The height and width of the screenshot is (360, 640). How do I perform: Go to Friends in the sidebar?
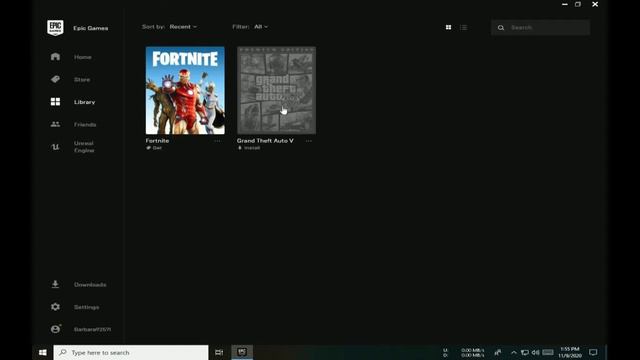click(x=85, y=124)
